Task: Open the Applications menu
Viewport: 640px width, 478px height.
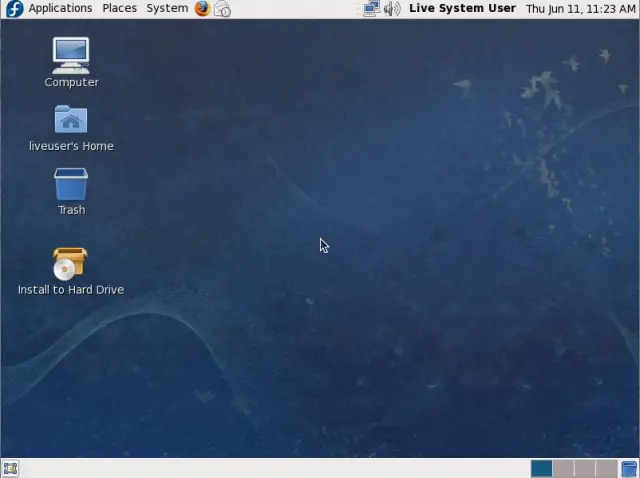Action: click(x=60, y=8)
